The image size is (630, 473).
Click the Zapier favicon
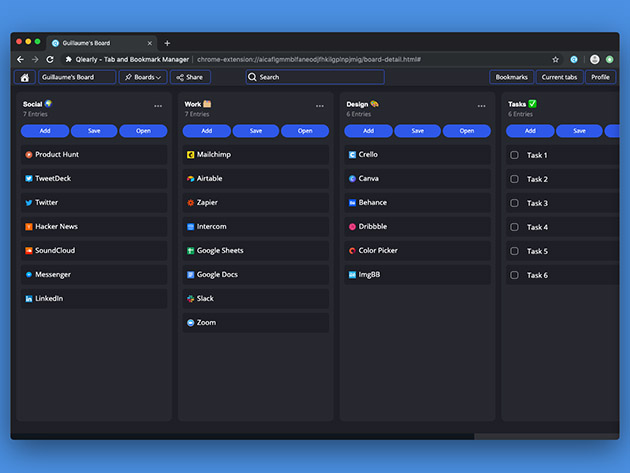190,203
